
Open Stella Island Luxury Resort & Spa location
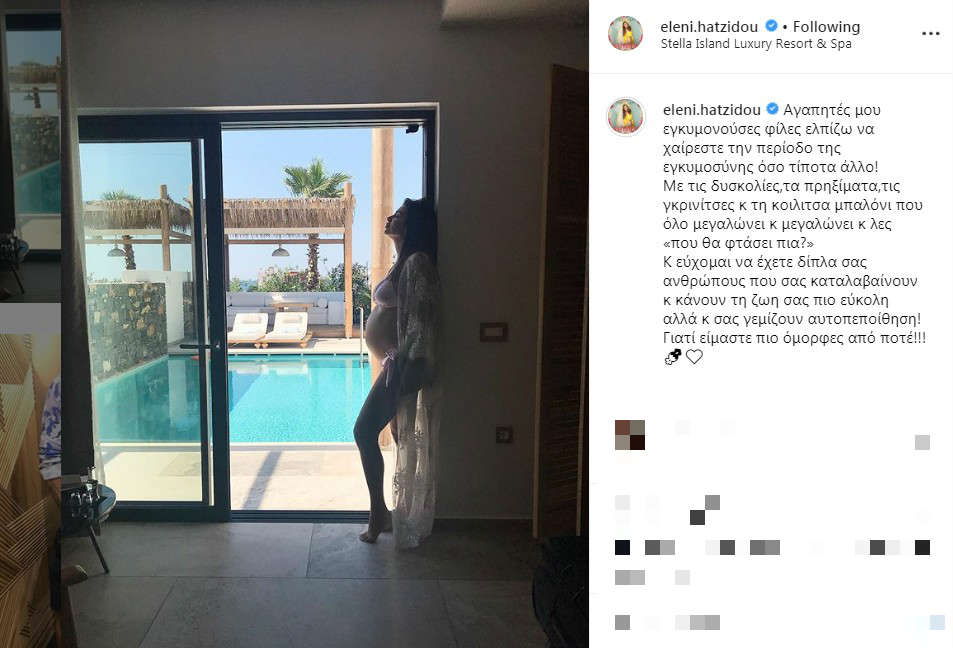click(755, 44)
